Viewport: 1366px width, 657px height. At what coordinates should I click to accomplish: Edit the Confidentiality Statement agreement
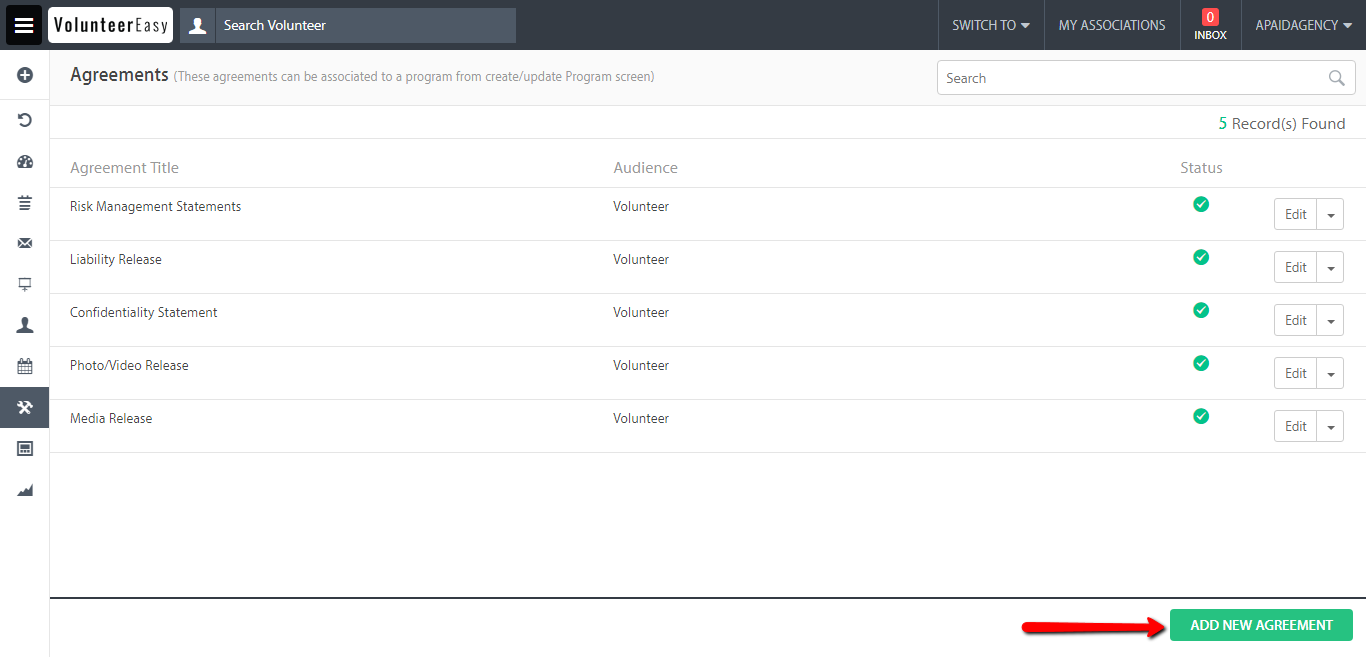click(x=1295, y=320)
